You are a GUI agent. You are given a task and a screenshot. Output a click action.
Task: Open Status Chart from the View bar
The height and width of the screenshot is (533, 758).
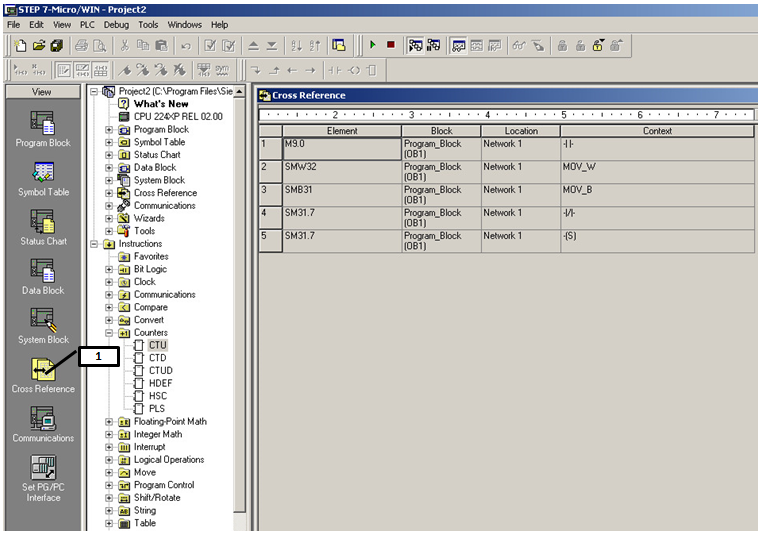tap(43, 222)
